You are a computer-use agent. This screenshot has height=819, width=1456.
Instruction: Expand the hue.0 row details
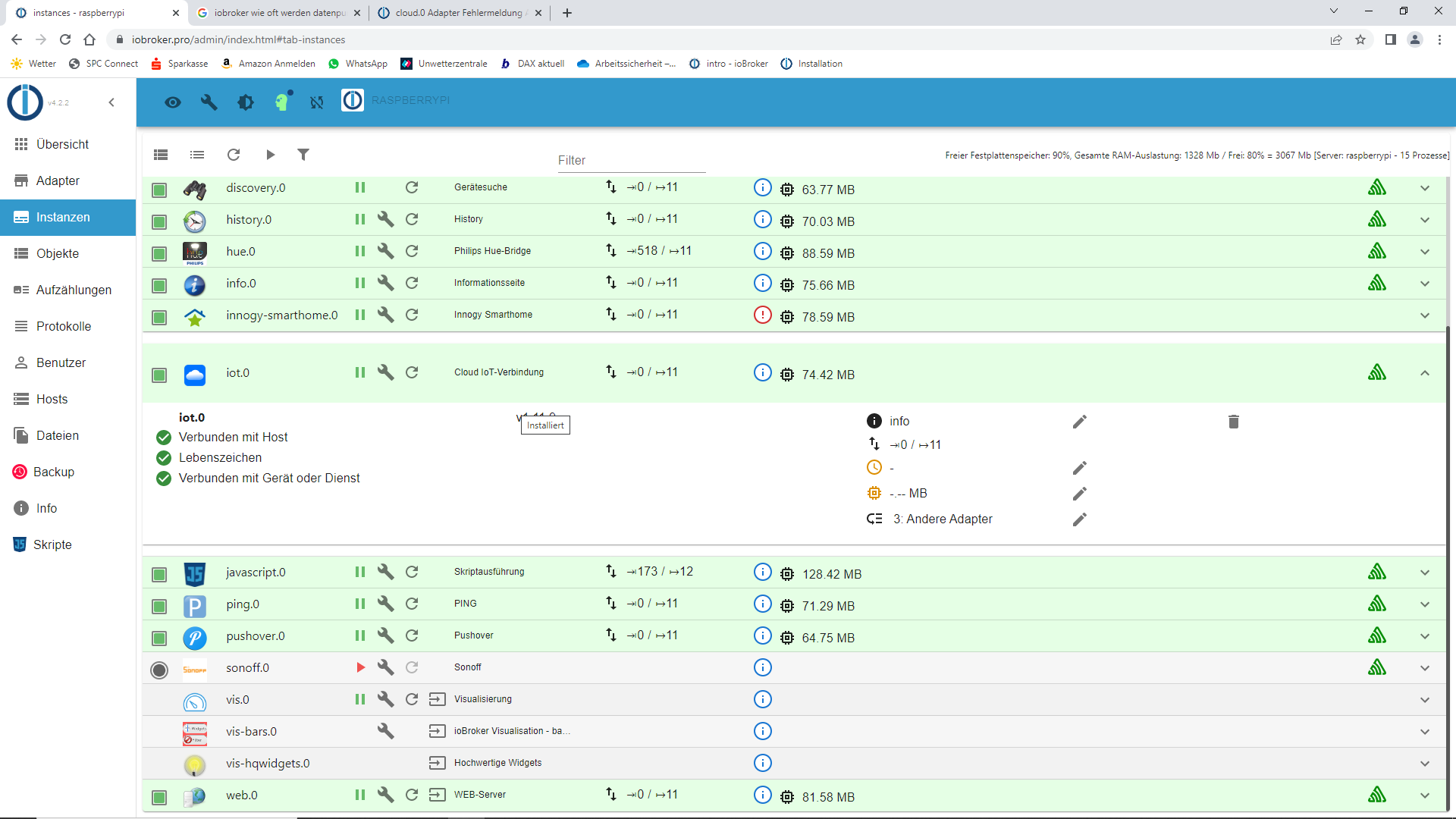1425,252
